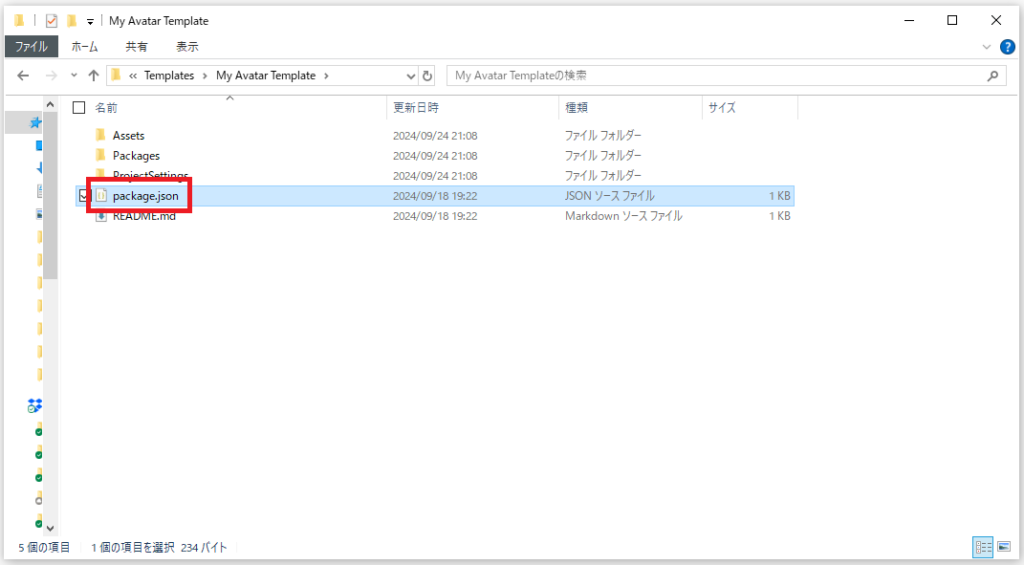Viewport: 1024px width, 565px height.
Task: Switch to the ホーム ribbon tab
Action: tap(84, 46)
